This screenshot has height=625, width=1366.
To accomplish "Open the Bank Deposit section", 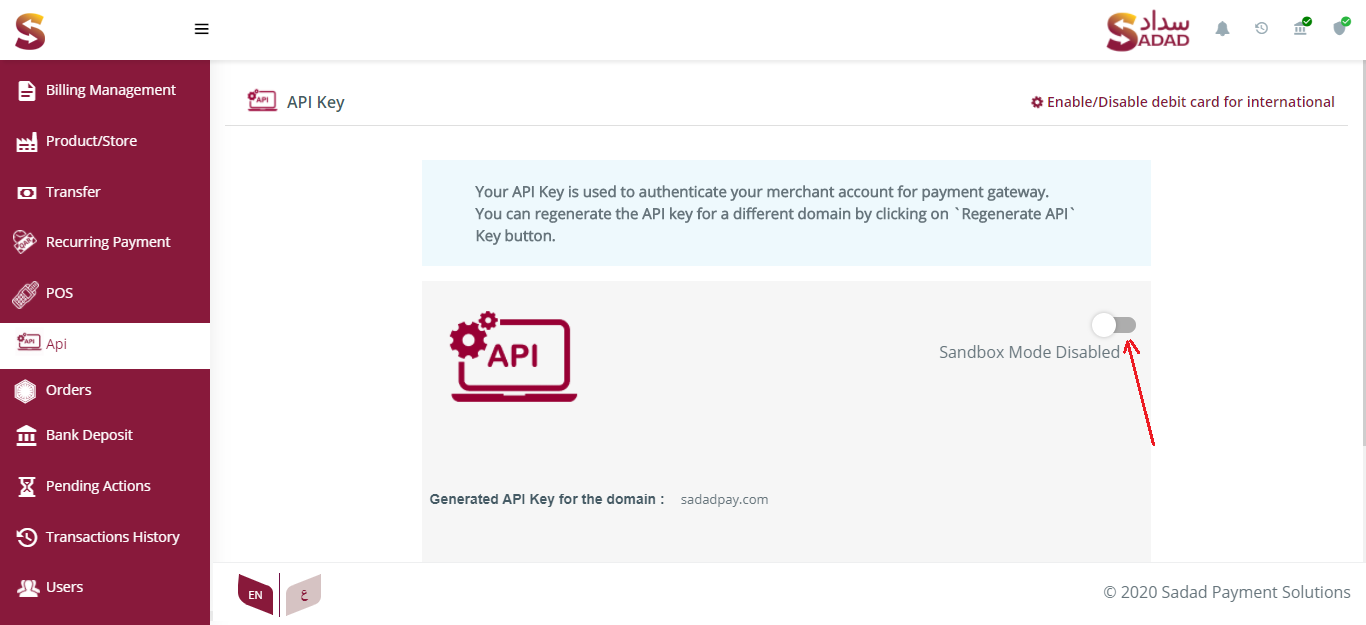I will 89,435.
